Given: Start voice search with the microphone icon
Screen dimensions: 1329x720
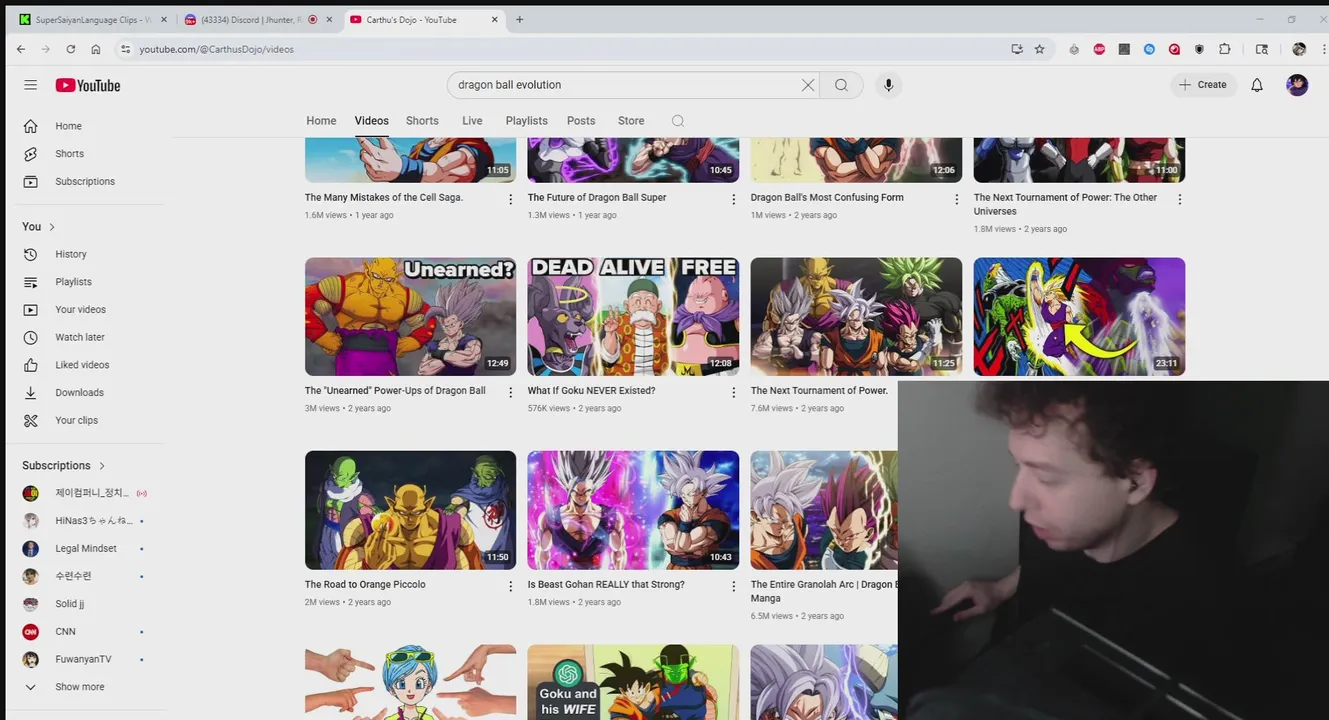Looking at the screenshot, I should pyautogui.click(x=888, y=85).
